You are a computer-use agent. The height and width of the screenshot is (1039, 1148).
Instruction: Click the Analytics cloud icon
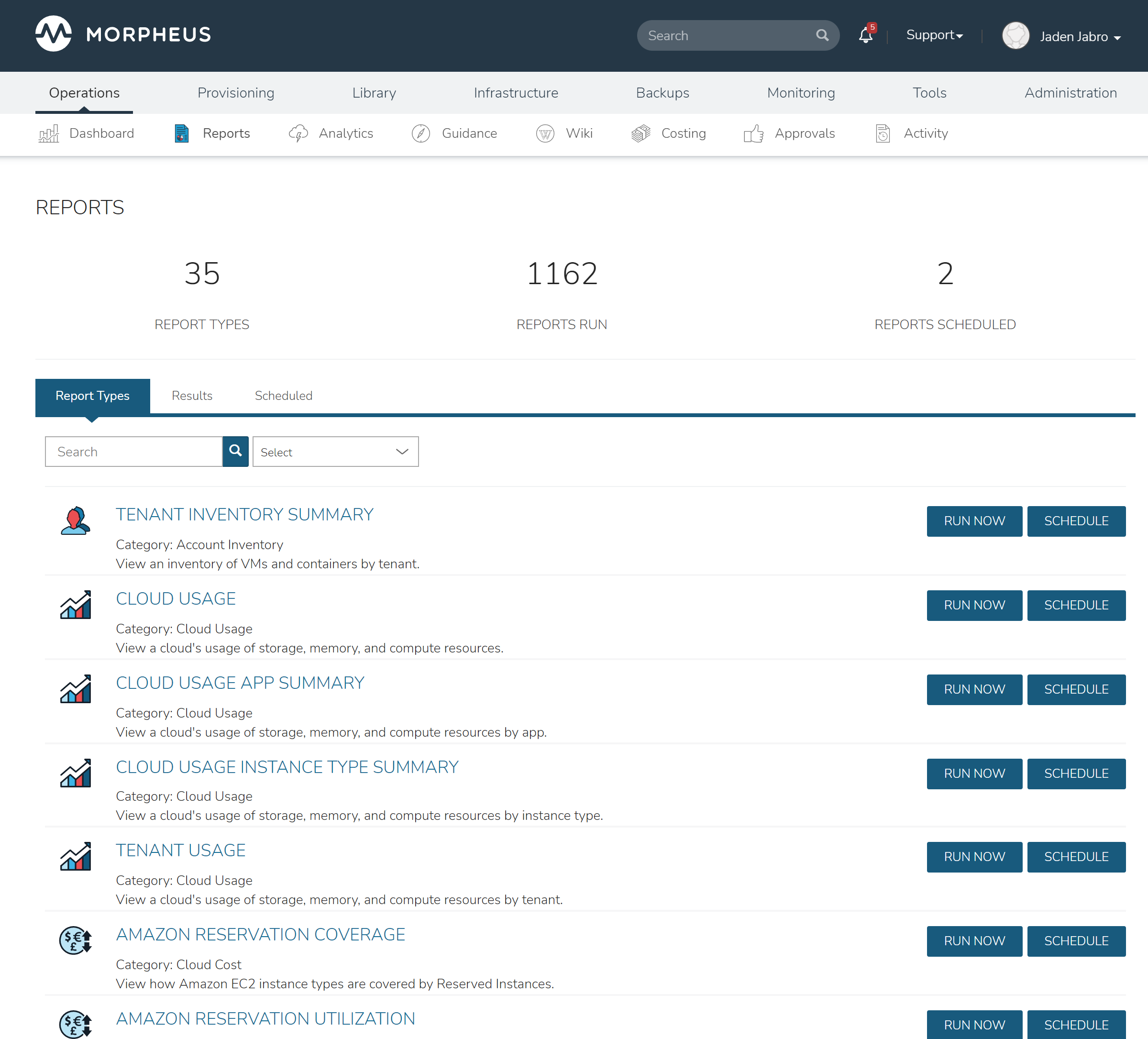[298, 134]
